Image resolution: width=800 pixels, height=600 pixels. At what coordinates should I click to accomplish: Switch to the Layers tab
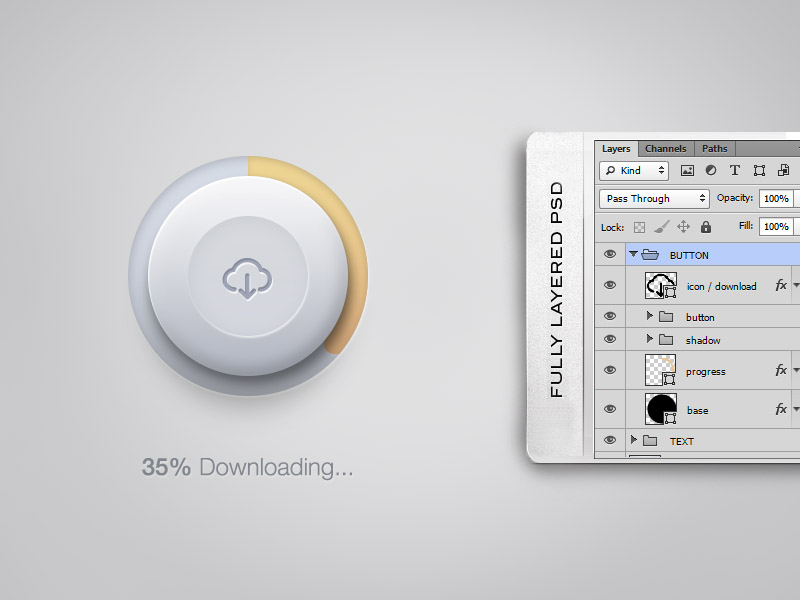point(616,148)
